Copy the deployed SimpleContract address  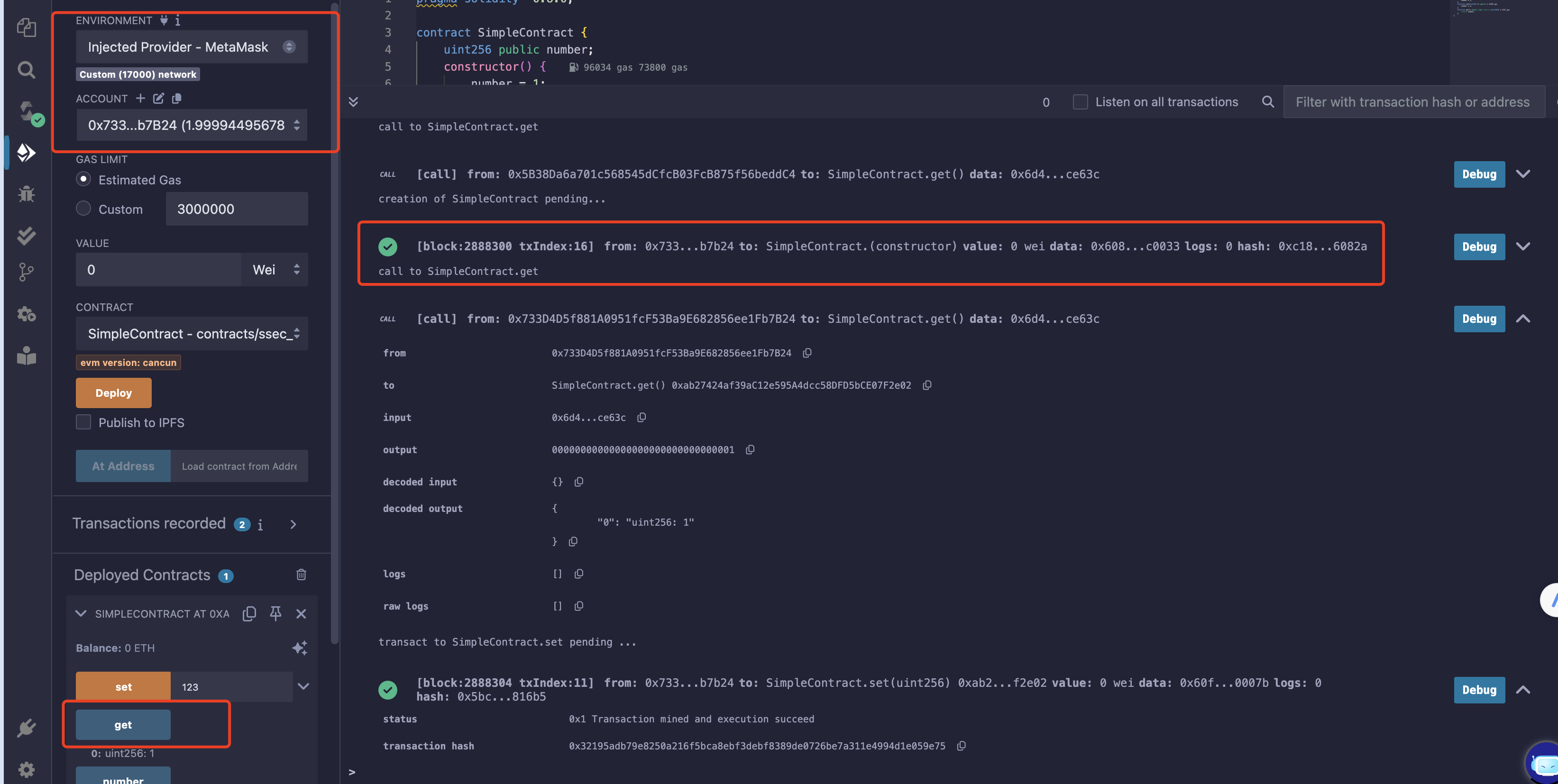[249, 613]
